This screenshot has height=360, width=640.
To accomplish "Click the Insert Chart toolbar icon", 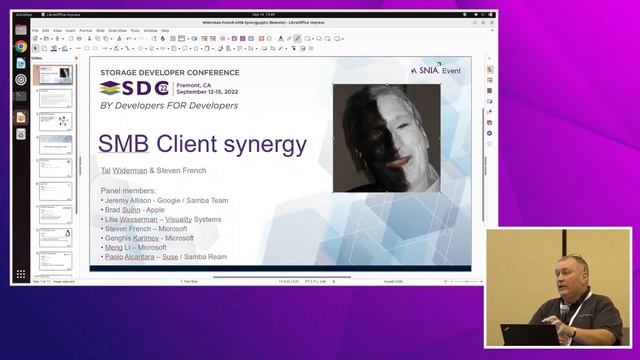I will pos(251,39).
